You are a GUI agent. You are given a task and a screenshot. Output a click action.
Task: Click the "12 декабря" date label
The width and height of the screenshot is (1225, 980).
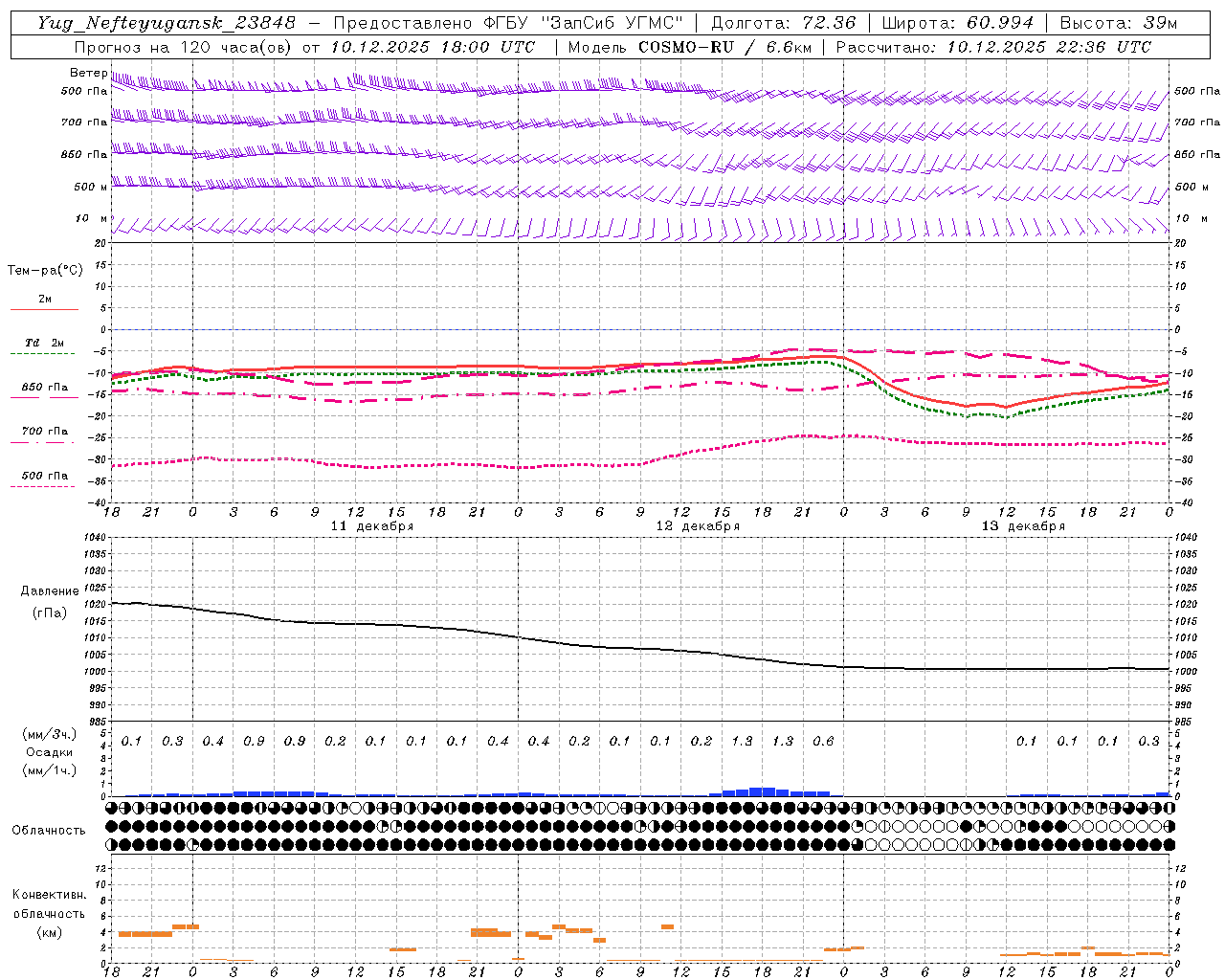[x=697, y=526]
